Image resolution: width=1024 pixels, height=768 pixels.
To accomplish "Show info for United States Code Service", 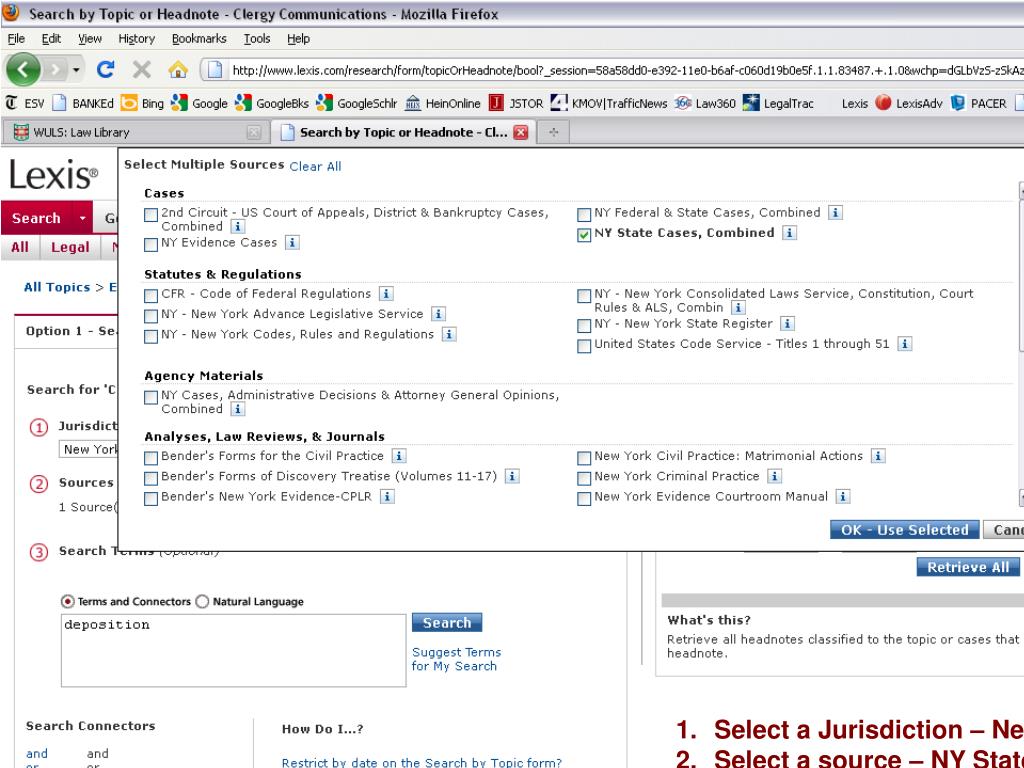I will click(904, 344).
